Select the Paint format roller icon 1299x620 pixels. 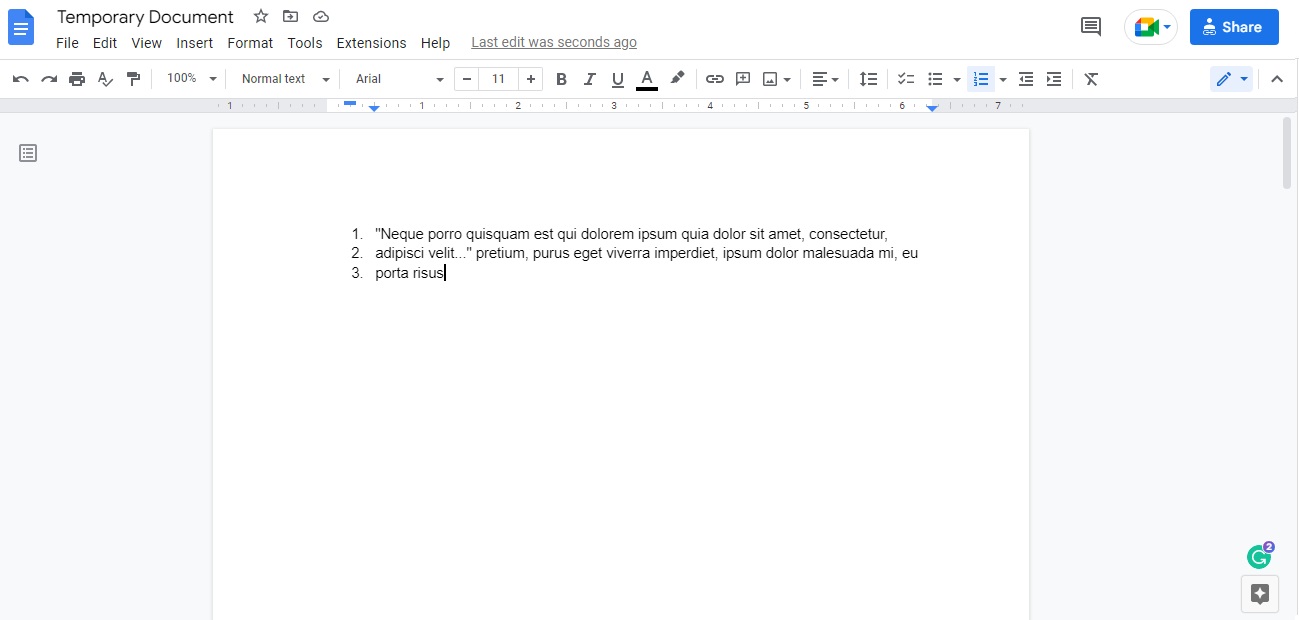pyautogui.click(x=133, y=79)
